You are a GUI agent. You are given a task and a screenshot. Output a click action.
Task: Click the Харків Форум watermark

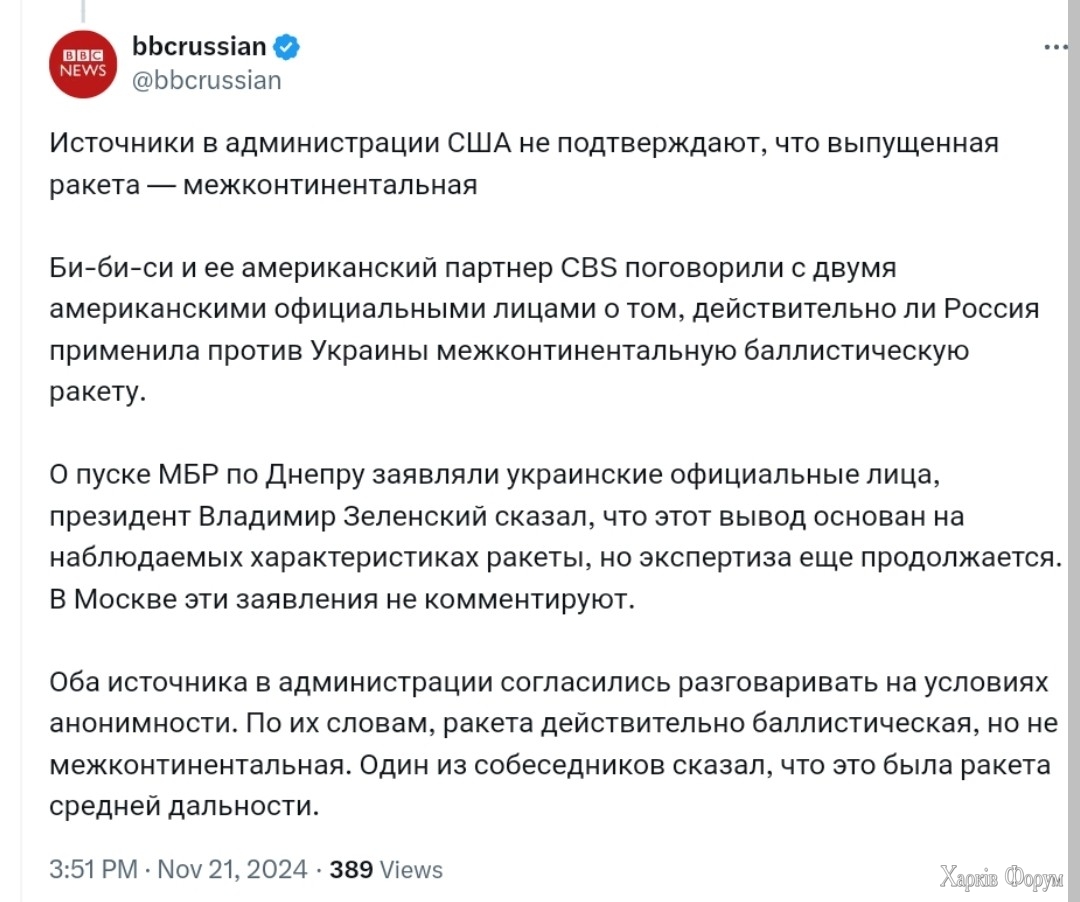(x=1001, y=878)
